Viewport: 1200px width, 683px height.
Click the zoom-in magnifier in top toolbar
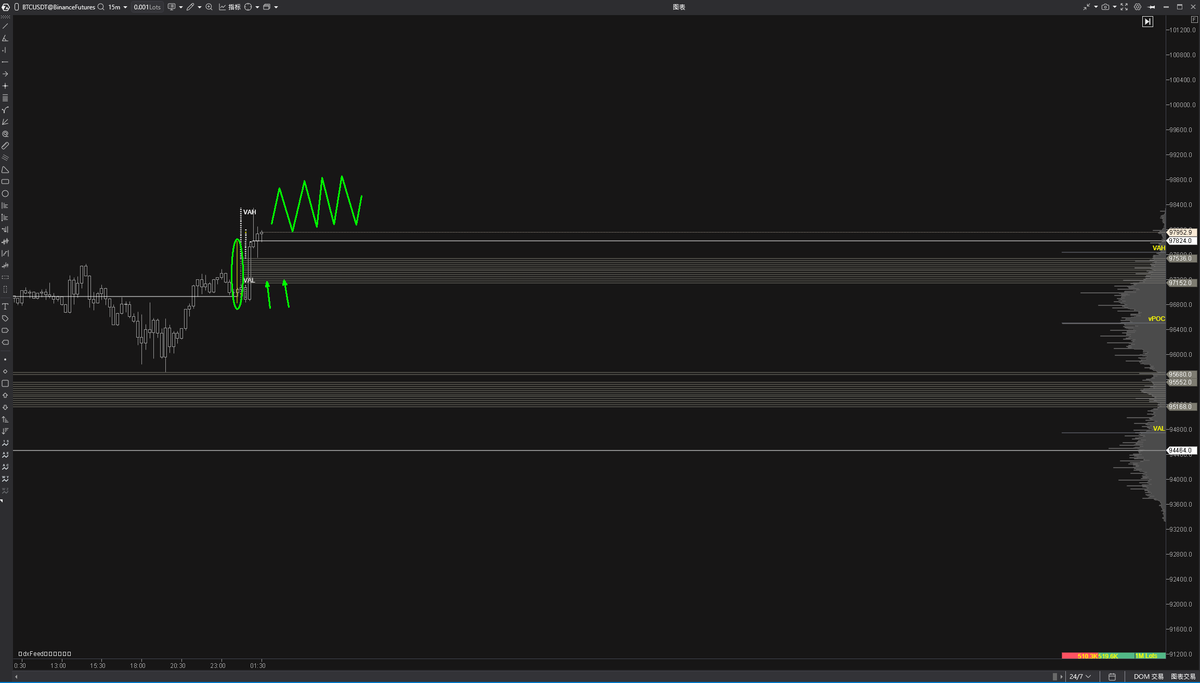point(208,7)
